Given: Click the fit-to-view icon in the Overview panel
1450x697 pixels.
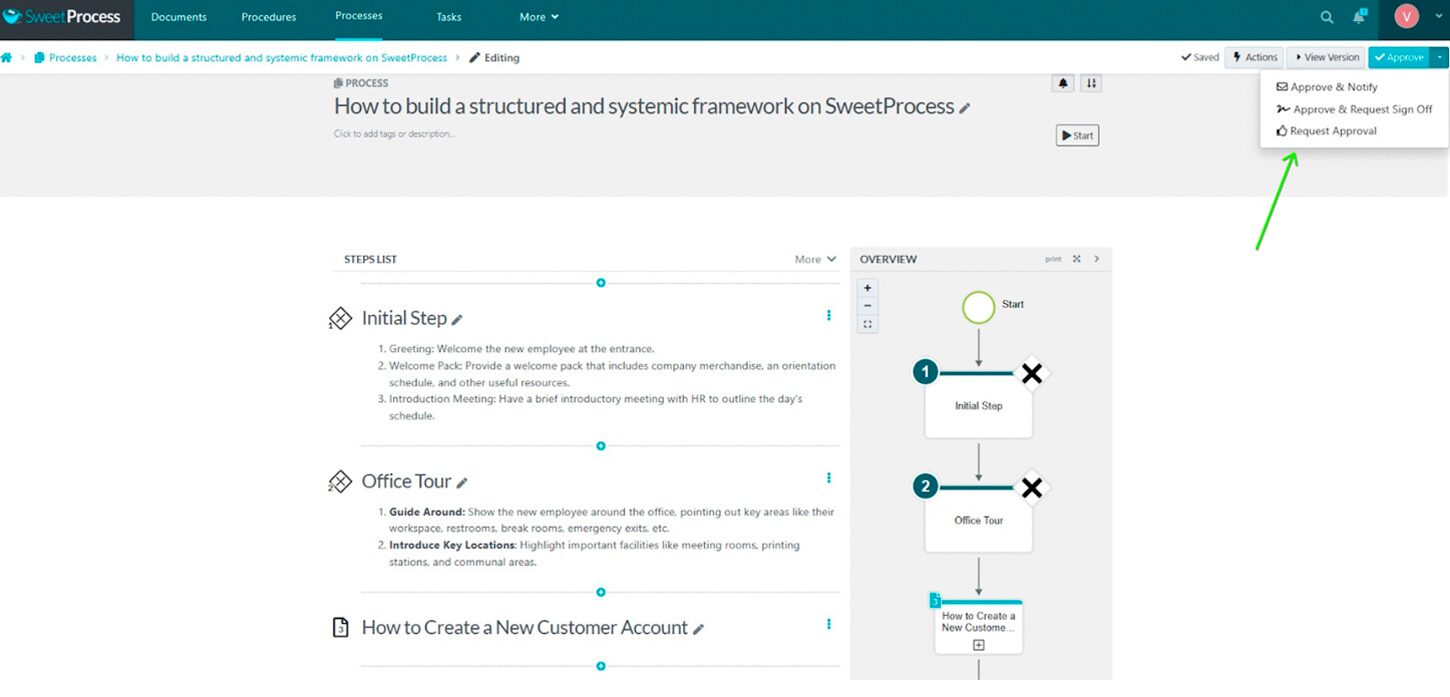Looking at the screenshot, I should tap(867, 323).
